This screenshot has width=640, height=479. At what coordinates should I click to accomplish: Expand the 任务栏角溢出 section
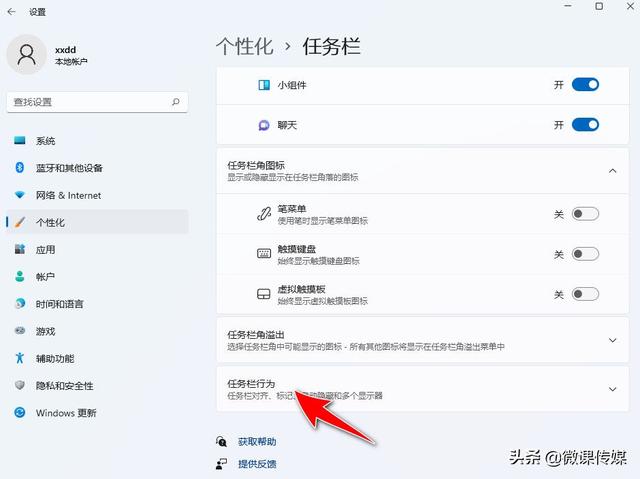tap(612, 340)
